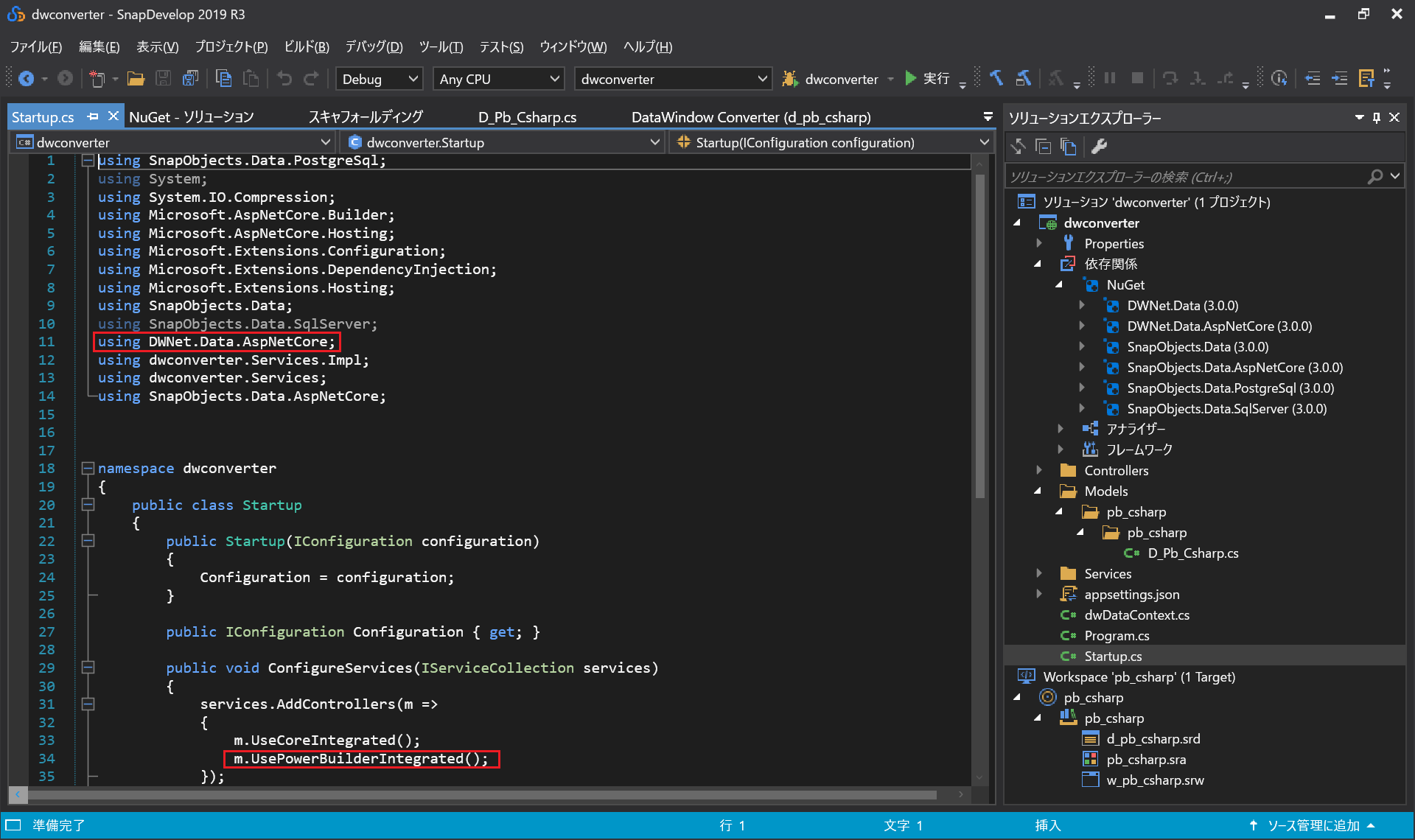This screenshot has width=1415, height=840.
Task: Click the Save All toolbar icon
Action: pos(191,78)
